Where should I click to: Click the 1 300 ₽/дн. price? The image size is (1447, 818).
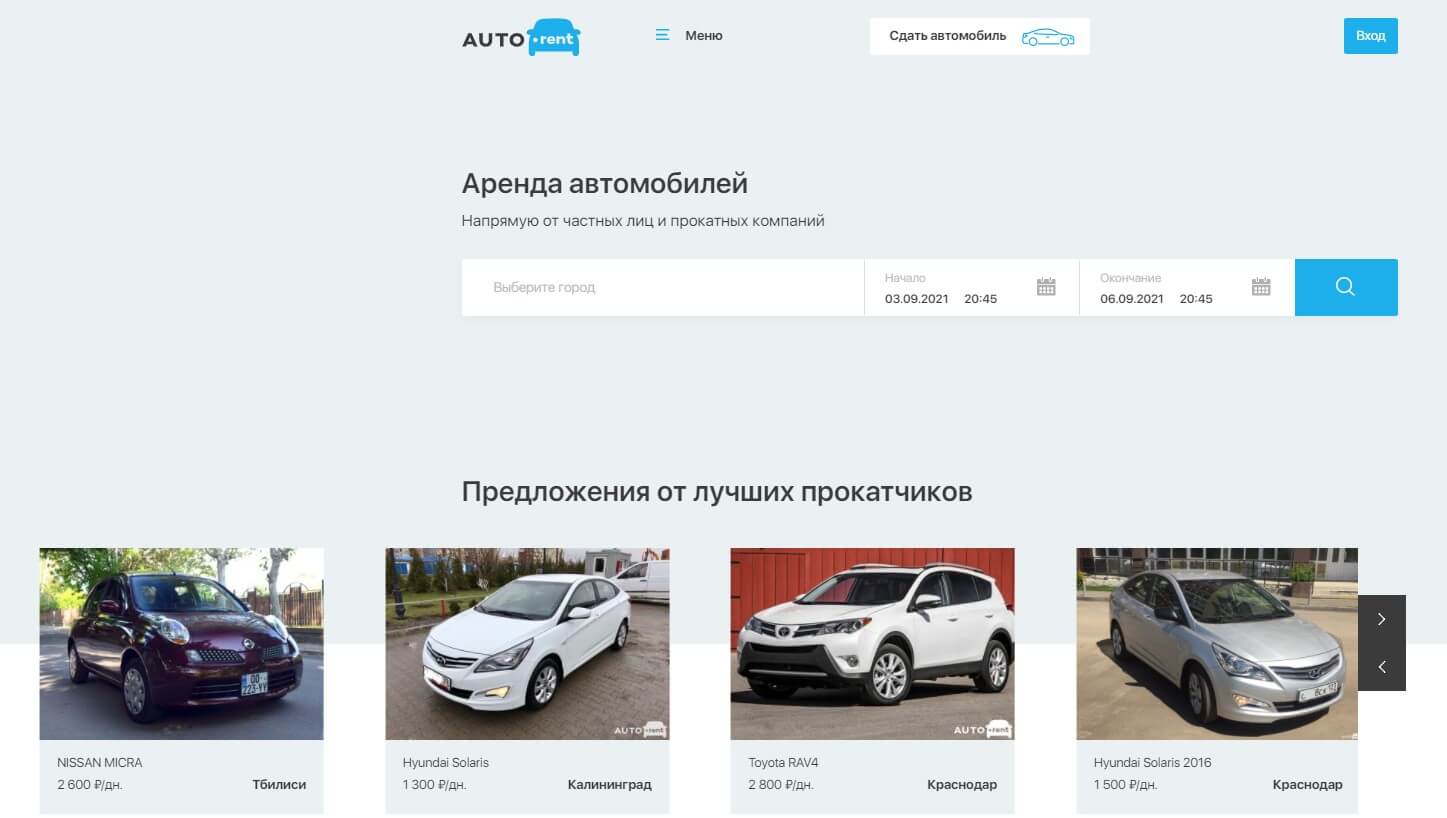pyautogui.click(x=435, y=784)
